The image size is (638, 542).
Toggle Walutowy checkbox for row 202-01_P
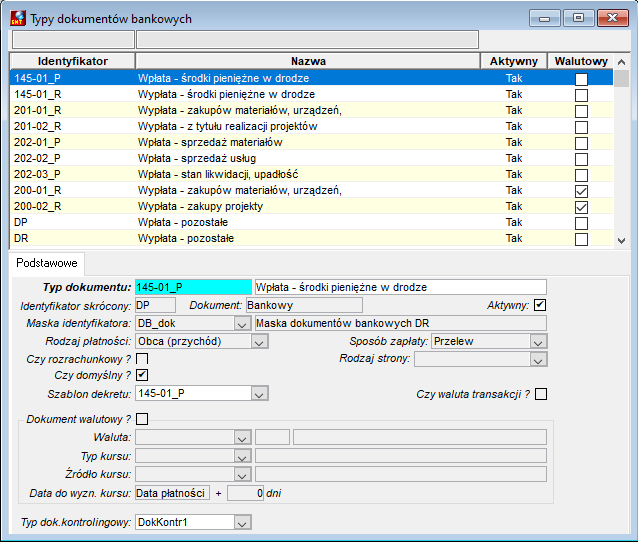coord(581,143)
